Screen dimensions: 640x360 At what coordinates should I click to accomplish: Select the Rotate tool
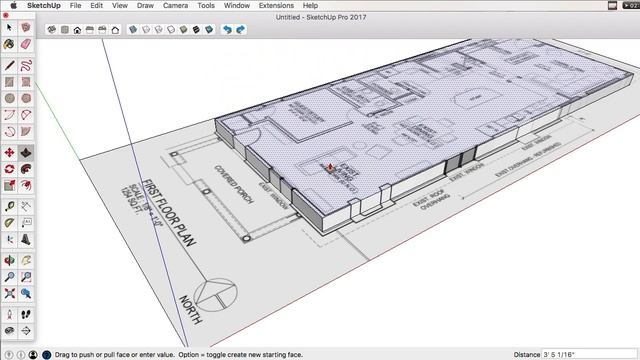pos(9,169)
